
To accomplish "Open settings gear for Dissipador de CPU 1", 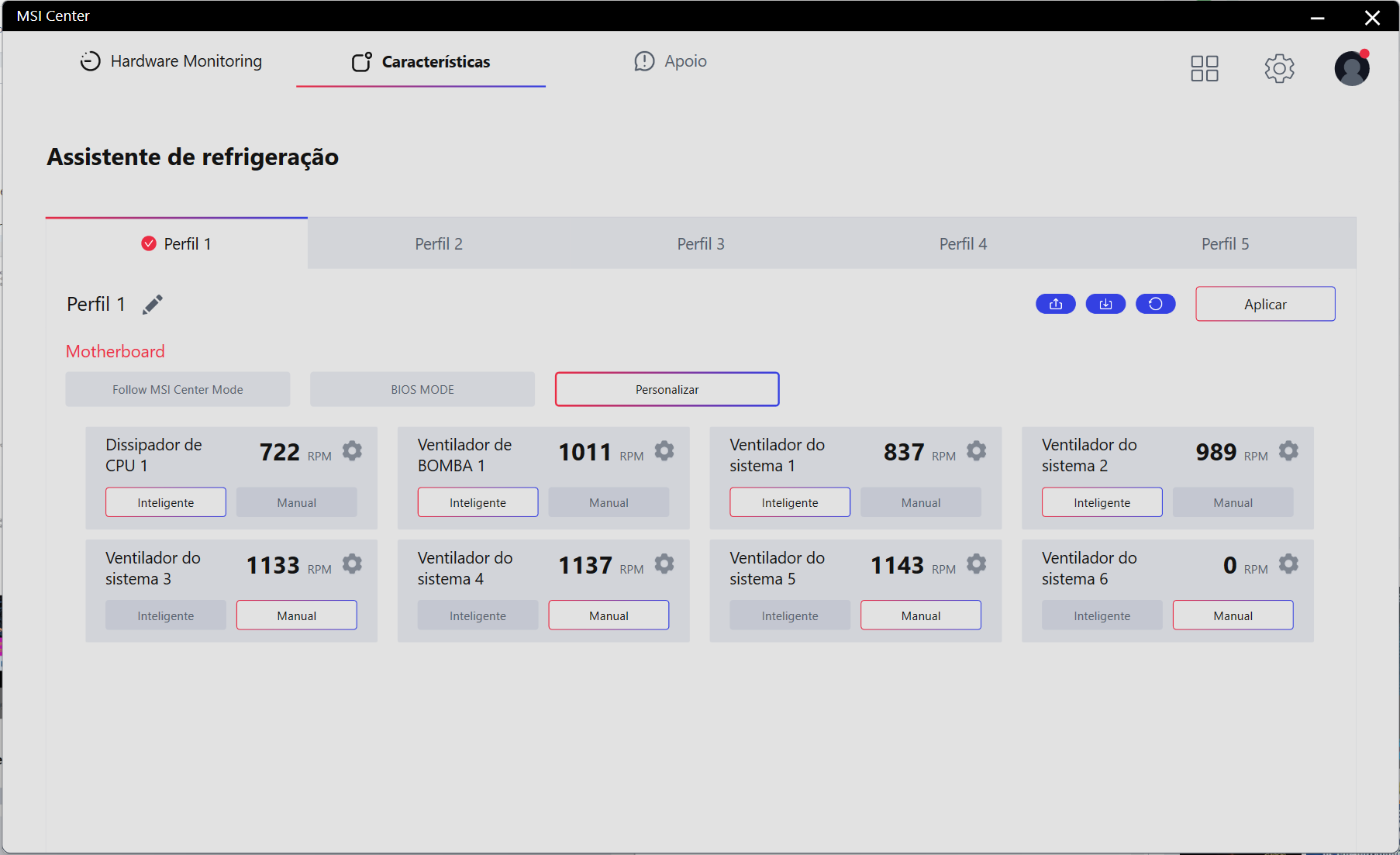I will 352,451.
